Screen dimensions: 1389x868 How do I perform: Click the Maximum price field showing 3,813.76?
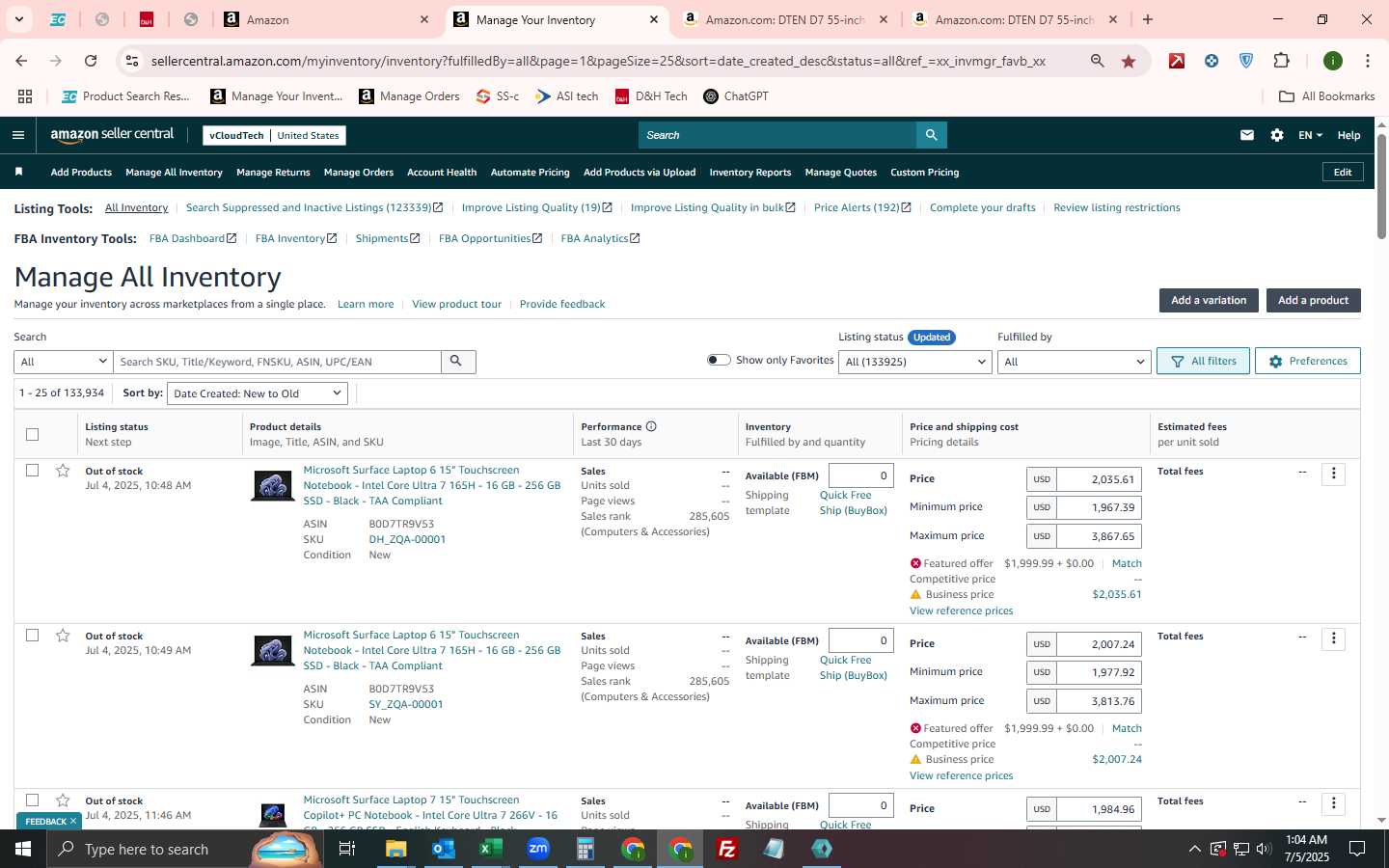[1099, 701]
